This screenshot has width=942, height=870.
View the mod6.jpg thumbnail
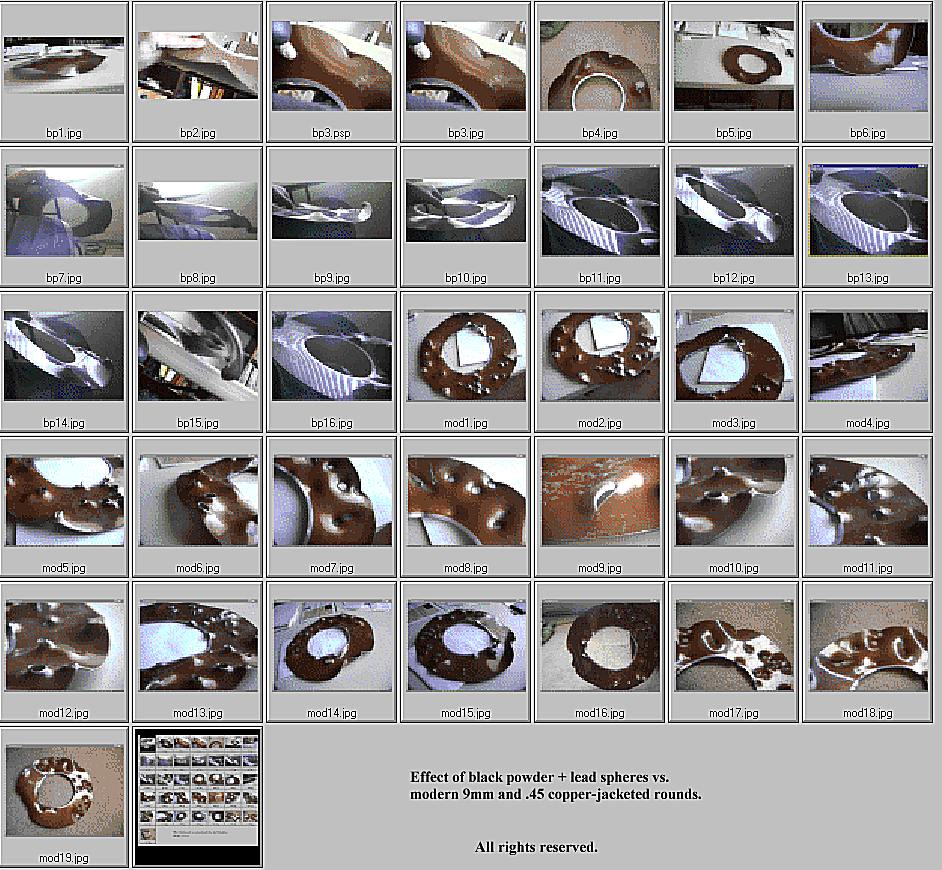coord(198,500)
